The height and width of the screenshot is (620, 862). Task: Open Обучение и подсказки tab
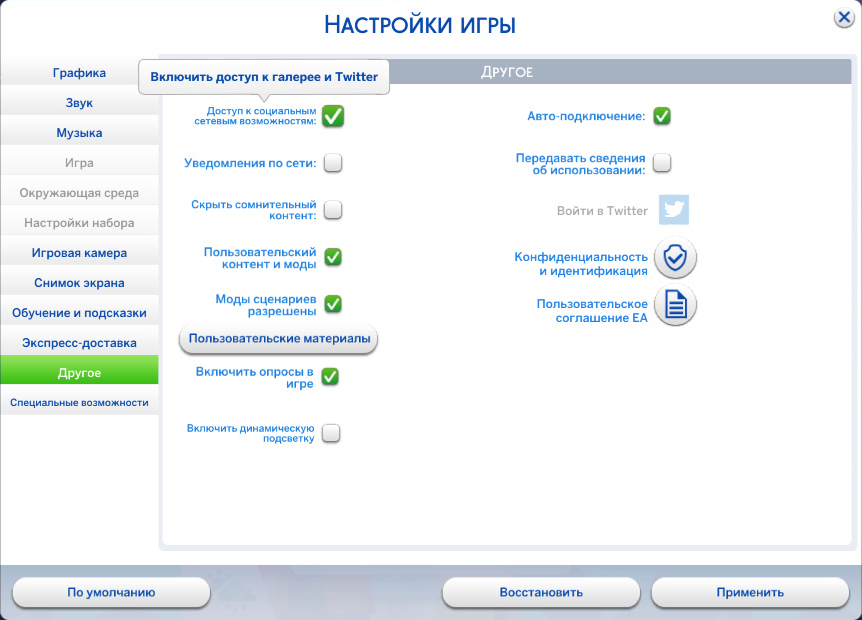coord(79,313)
